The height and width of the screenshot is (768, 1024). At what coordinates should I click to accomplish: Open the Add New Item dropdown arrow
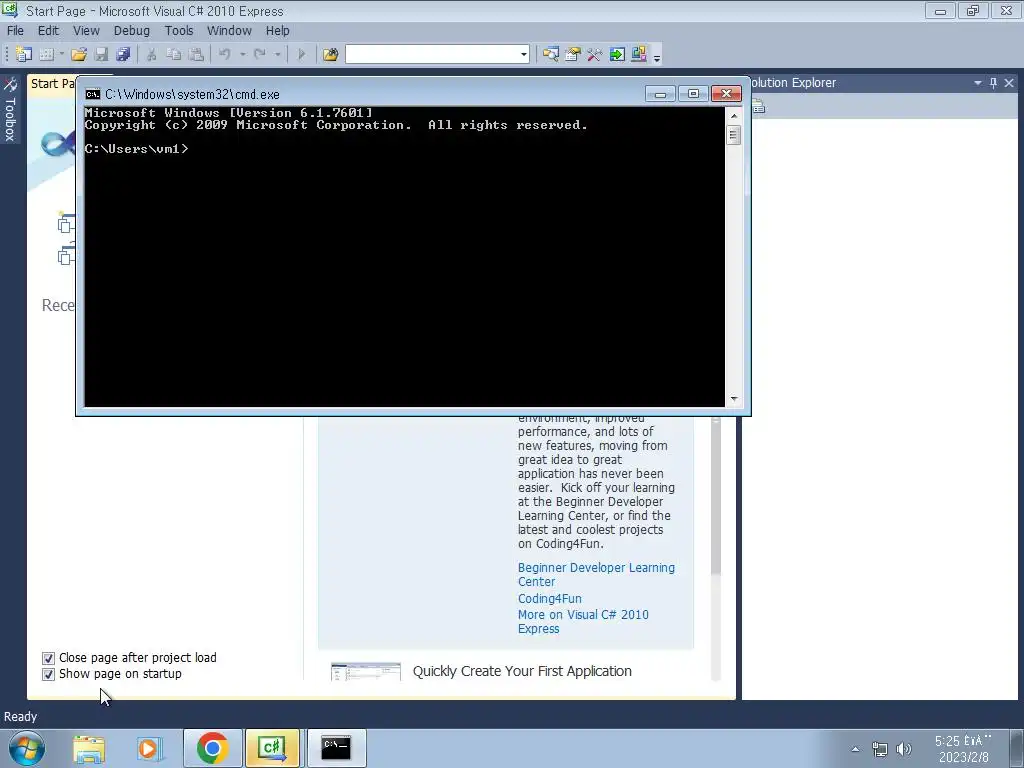(61, 54)
